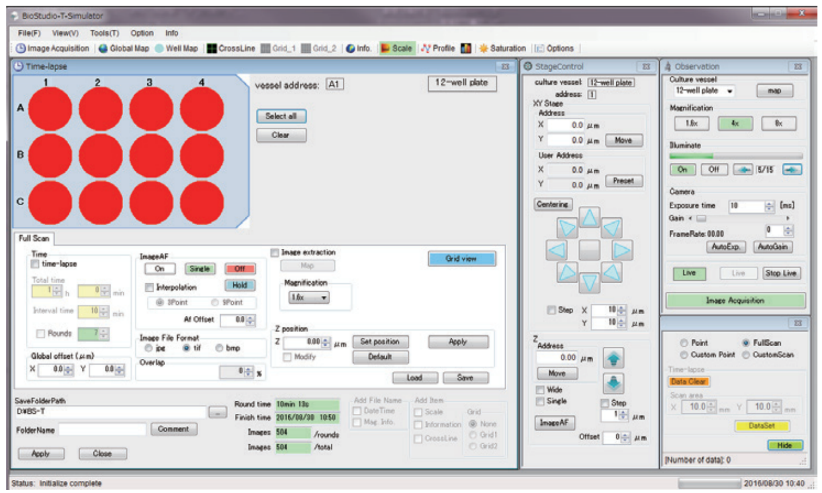Switch to the Full Scan tab
This screenshot has height=493, width=822.
[34, 238]
